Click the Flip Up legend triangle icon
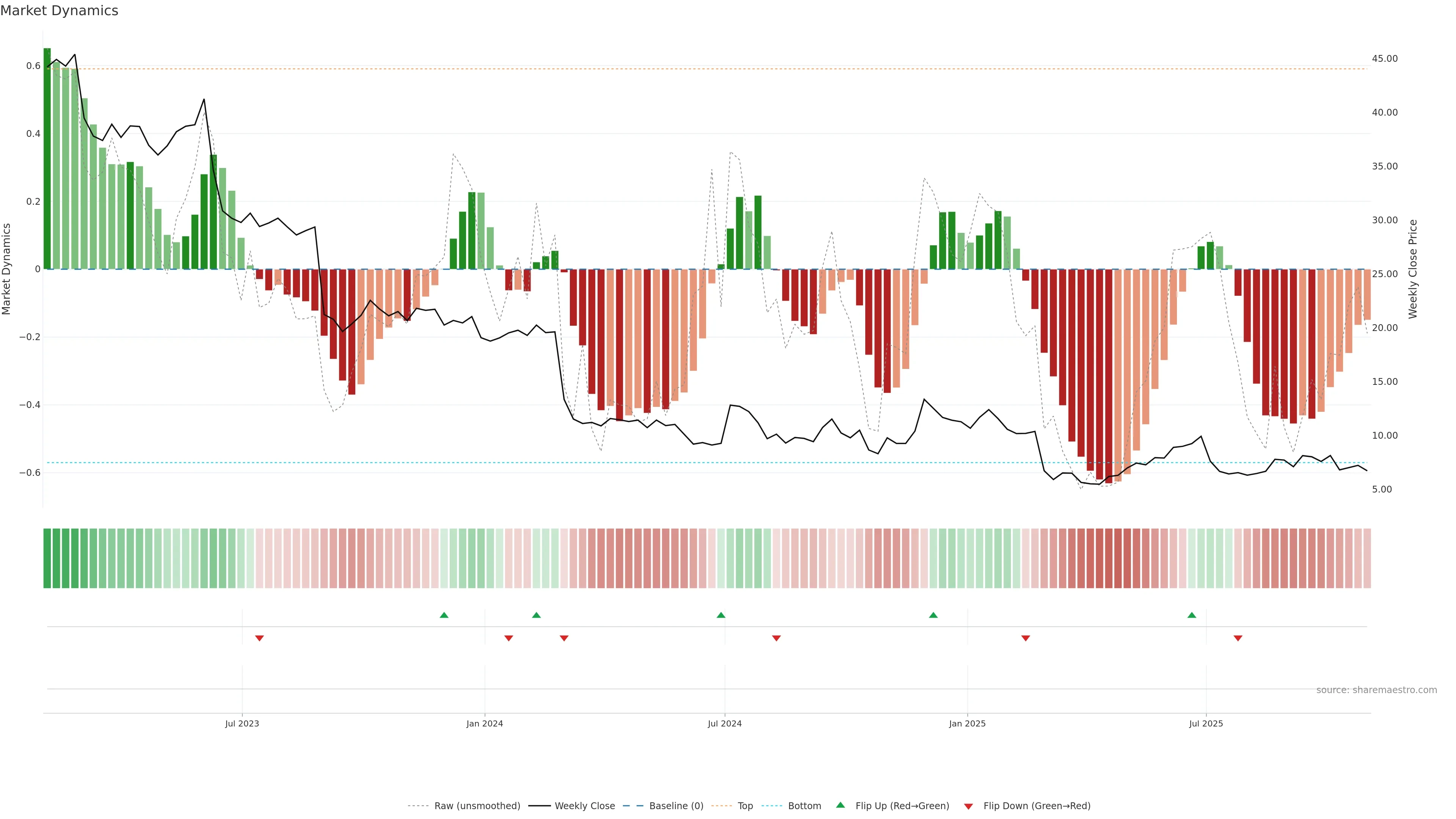The width and height of the screenshot is (1456, 819). 841,805
